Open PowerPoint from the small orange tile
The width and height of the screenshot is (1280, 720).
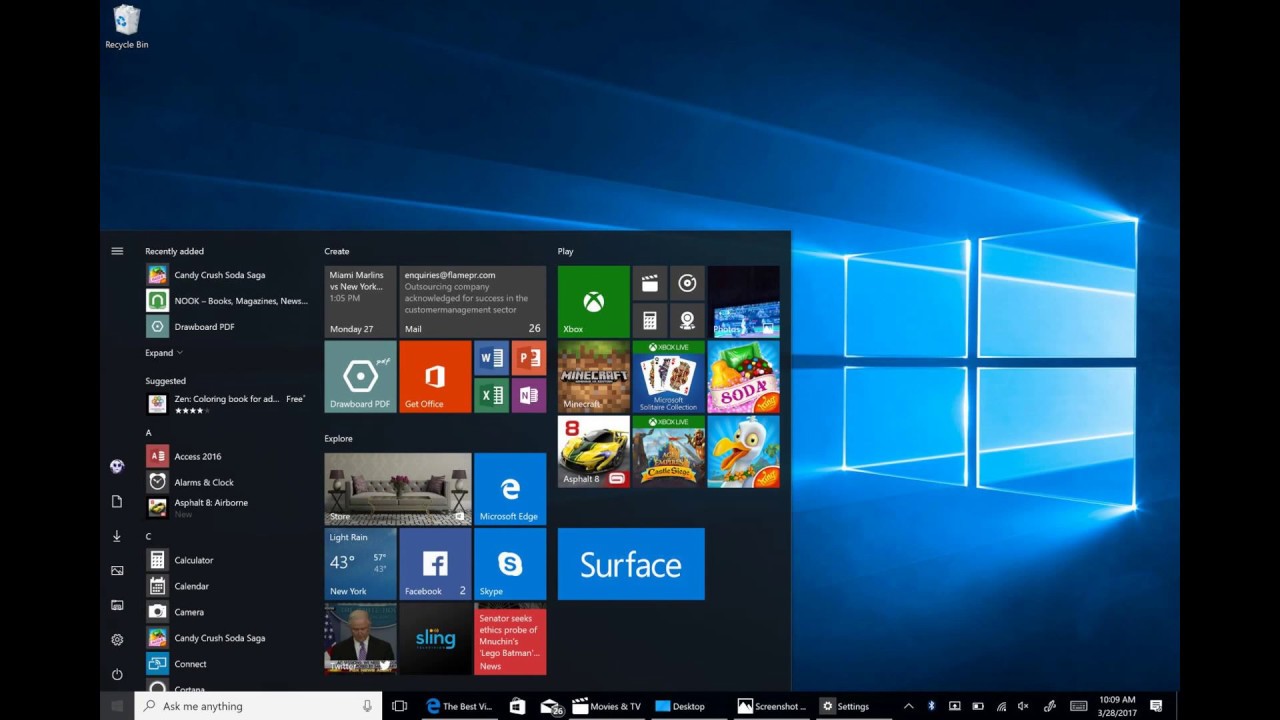528,358
